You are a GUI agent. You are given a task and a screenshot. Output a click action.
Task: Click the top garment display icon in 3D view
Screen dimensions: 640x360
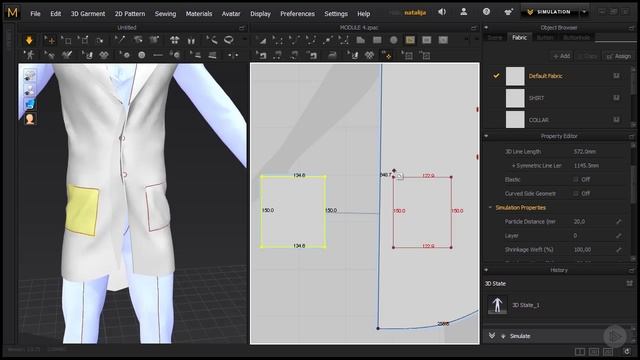[x=30, y=75]
